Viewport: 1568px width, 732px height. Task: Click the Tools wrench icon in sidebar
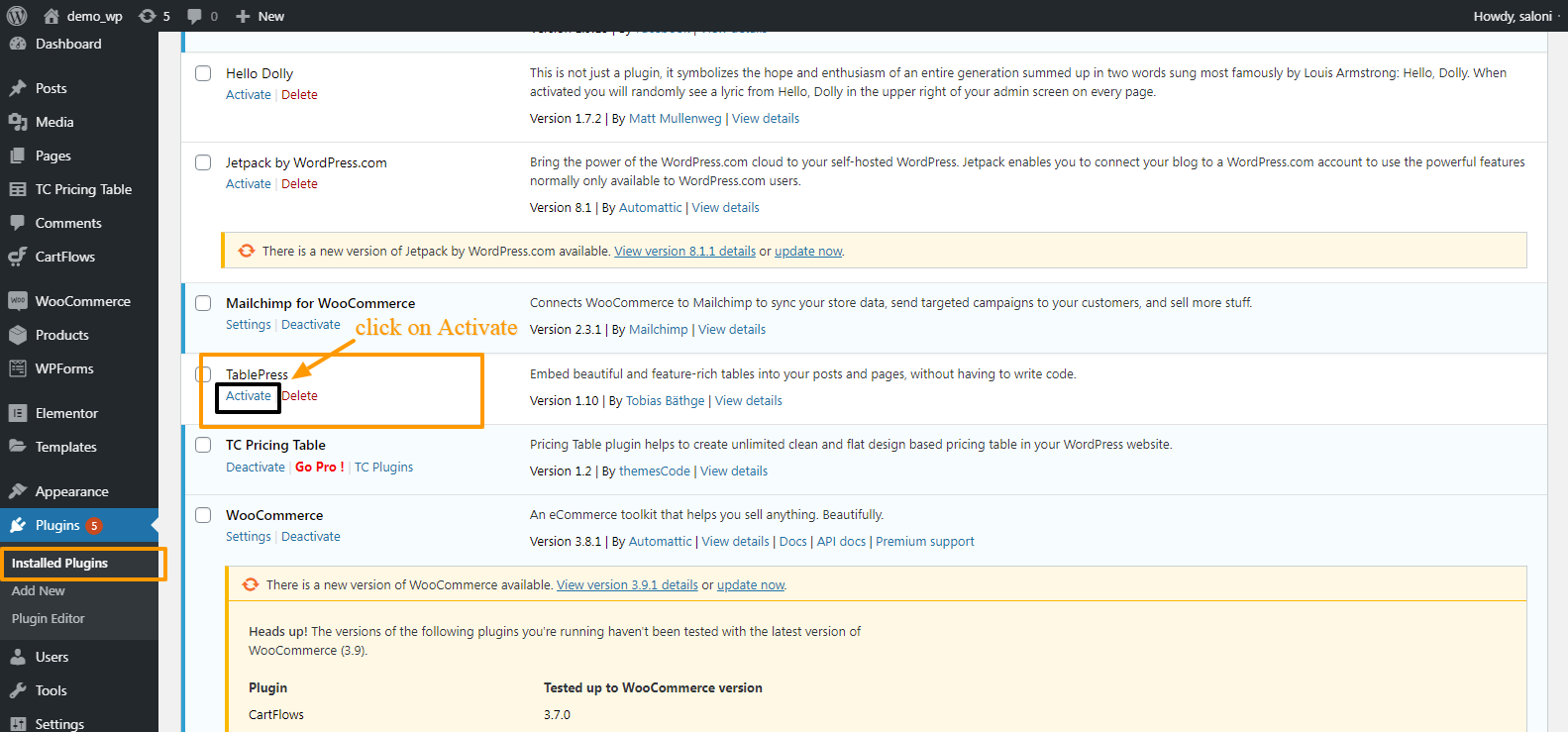tap(17, 690)
